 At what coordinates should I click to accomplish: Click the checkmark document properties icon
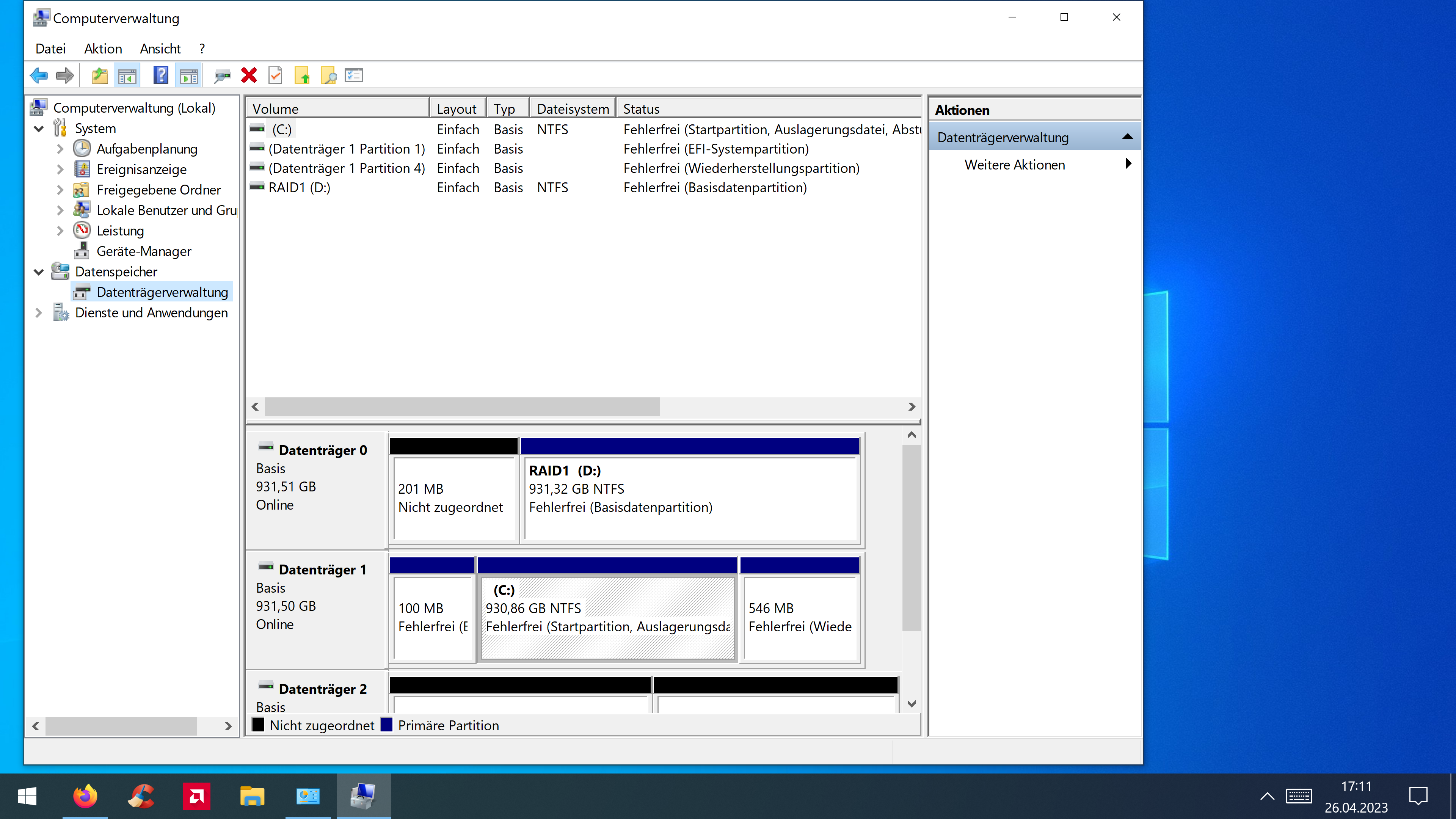pyautogui.click(x=275, y=75)
